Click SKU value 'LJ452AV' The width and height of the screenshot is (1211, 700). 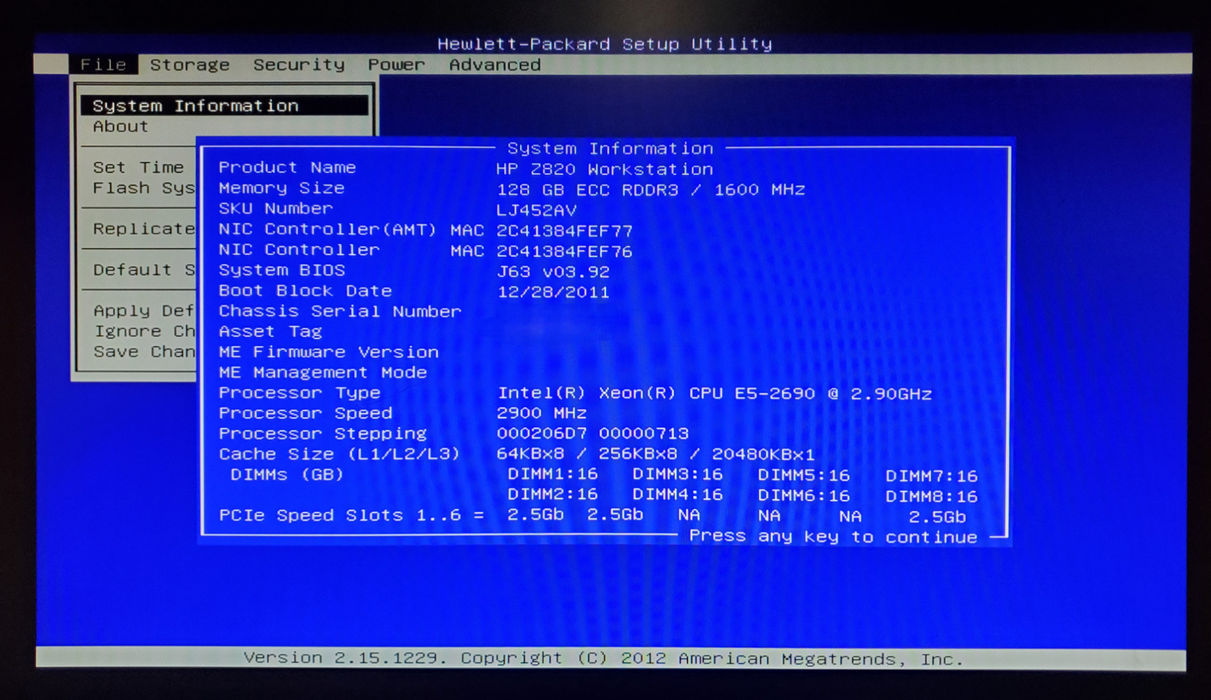click(537, 210)
